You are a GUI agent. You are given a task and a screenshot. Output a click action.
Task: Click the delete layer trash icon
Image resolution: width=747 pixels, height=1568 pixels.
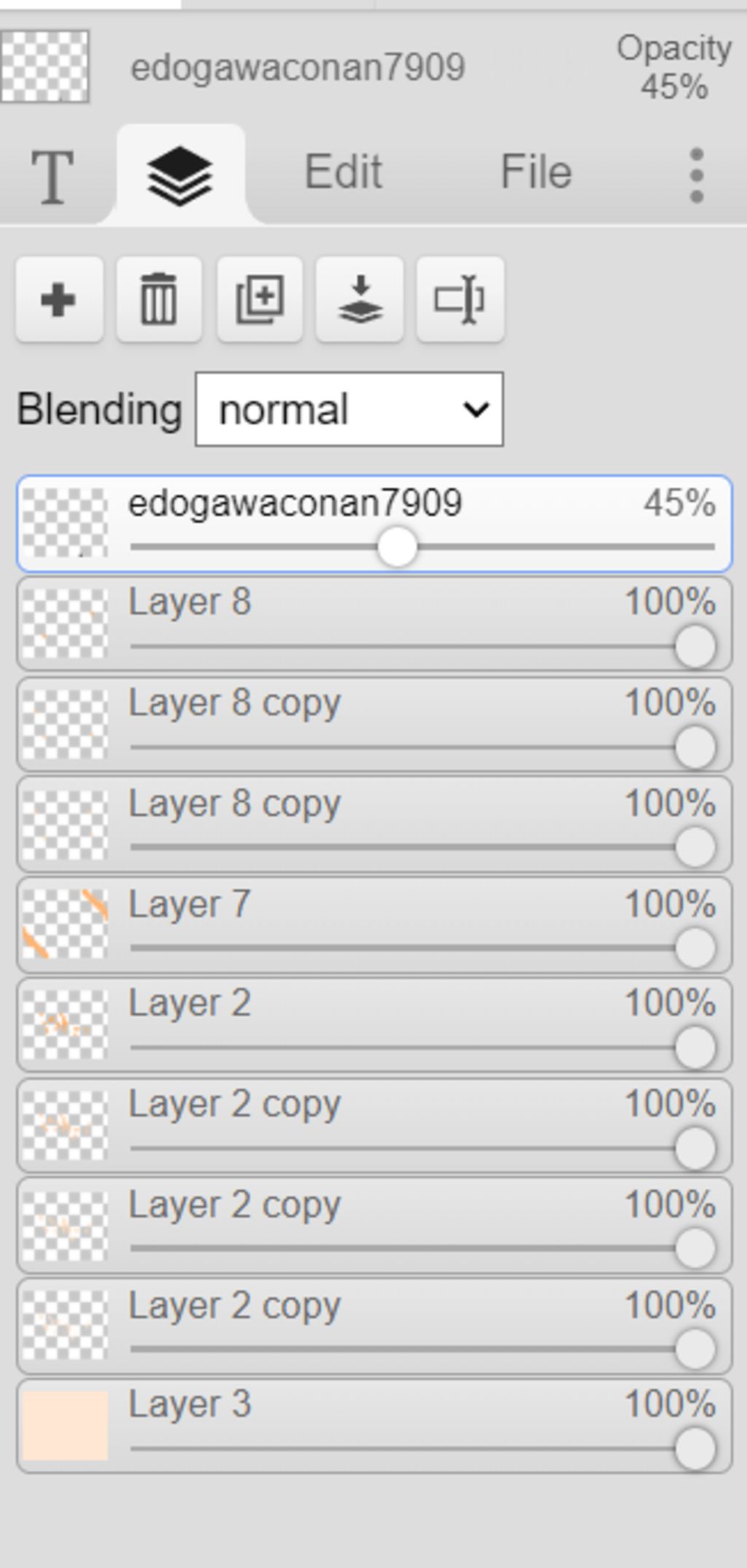159,299
